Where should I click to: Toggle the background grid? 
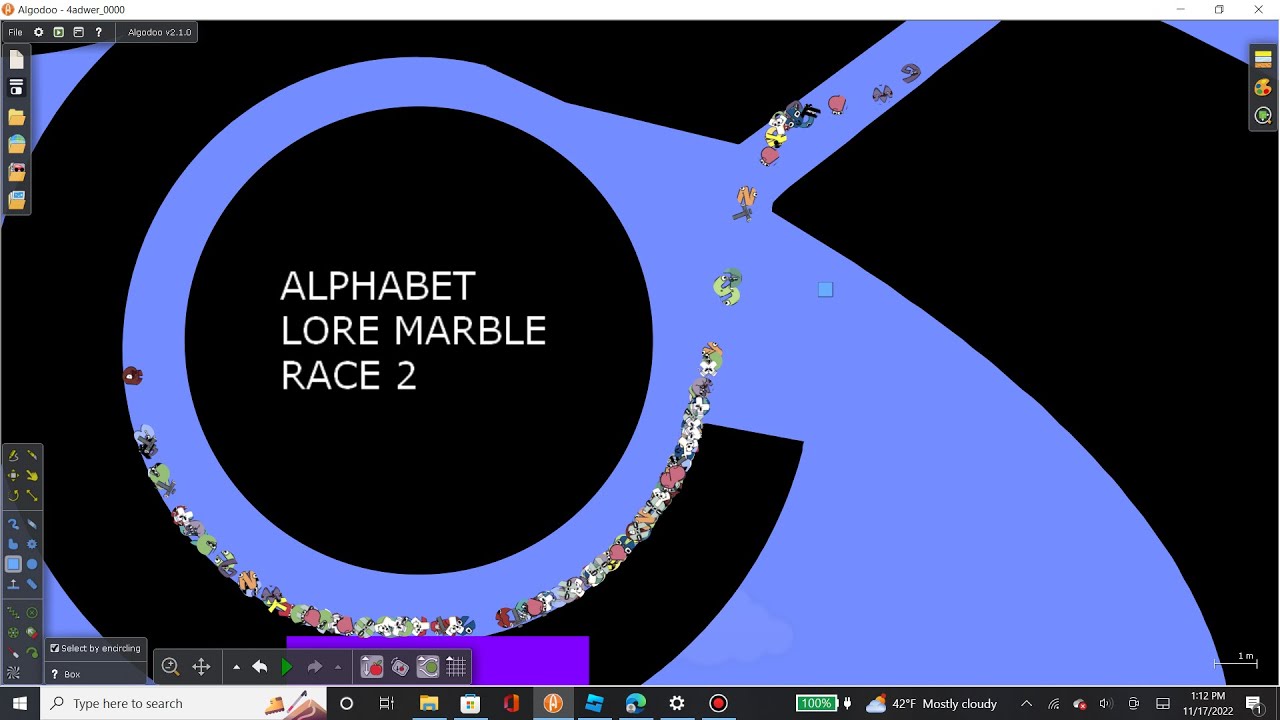click(x=456, y=667)
